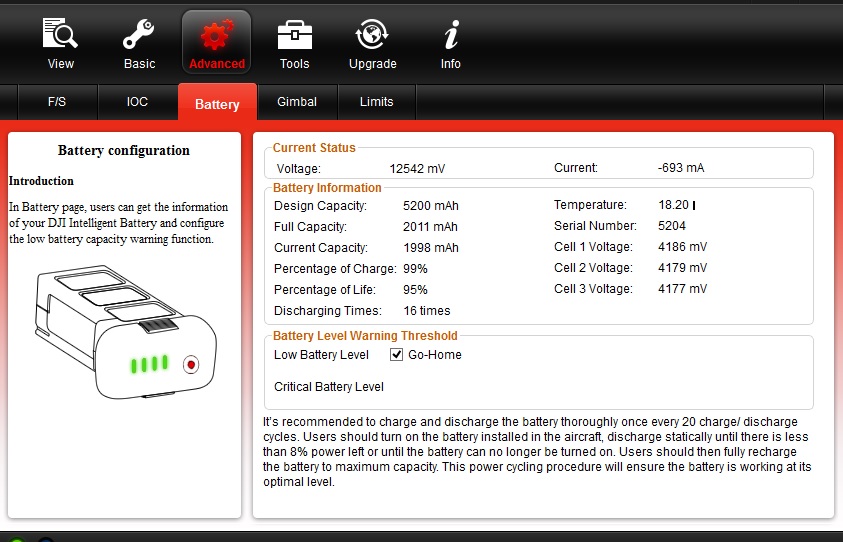Viewport: 843px width, 542px height.
Task: Click the Serial Number value 5204
Action: point(672,226)
